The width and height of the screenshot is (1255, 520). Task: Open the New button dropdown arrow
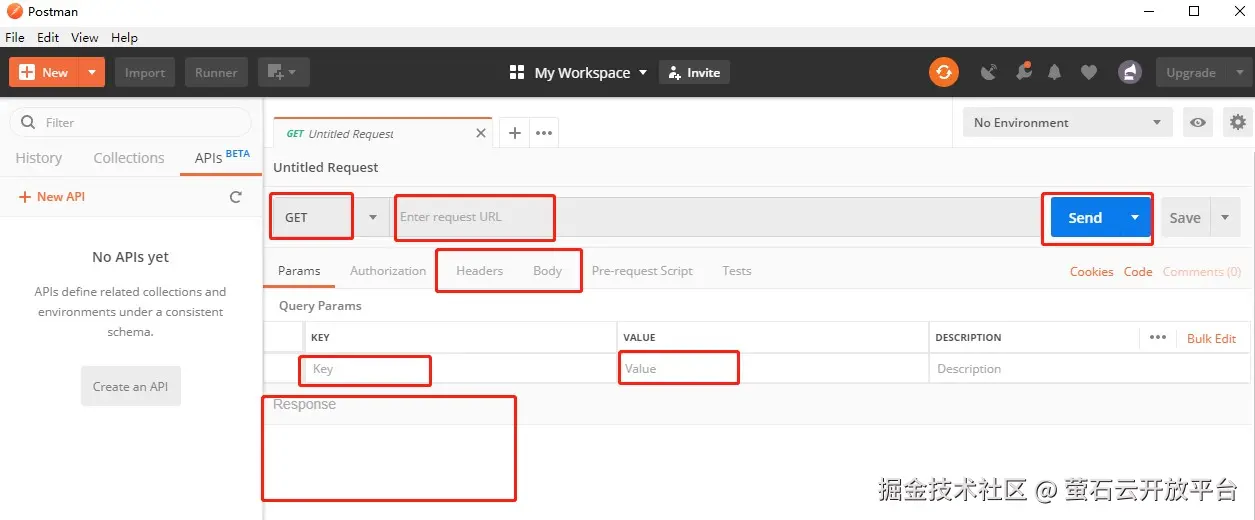(92, 72)
